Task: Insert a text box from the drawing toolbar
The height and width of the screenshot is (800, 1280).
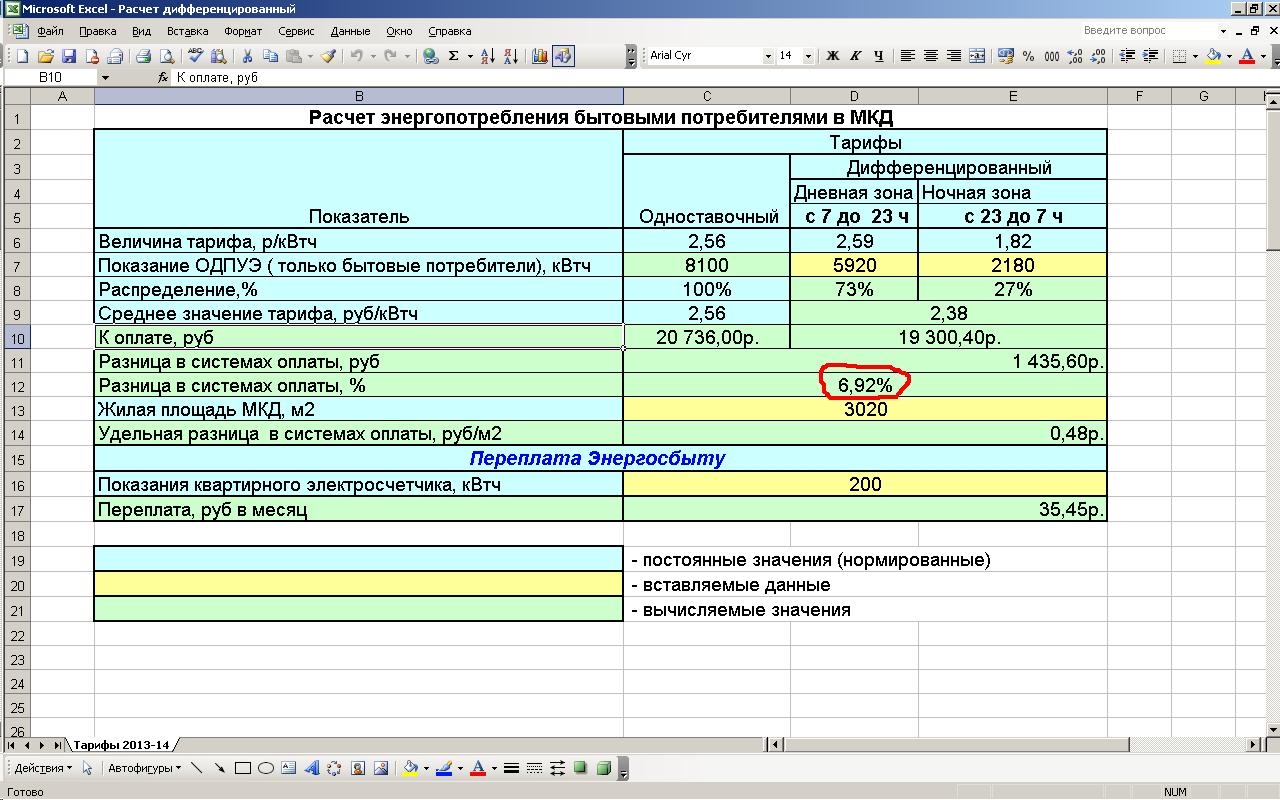Action: click(x=289, y=768)
